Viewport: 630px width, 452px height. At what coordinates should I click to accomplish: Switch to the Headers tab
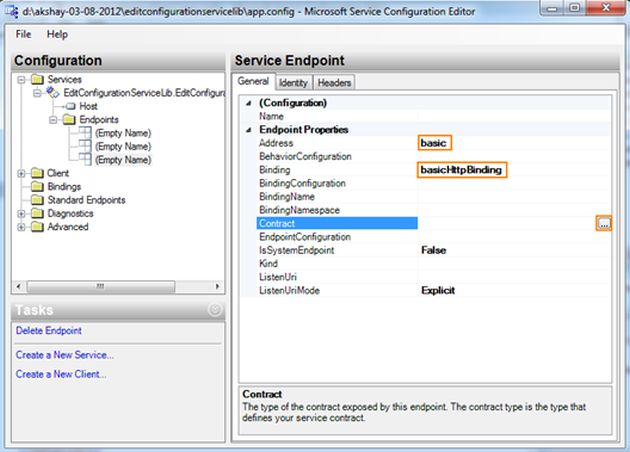tap(334, 82)
